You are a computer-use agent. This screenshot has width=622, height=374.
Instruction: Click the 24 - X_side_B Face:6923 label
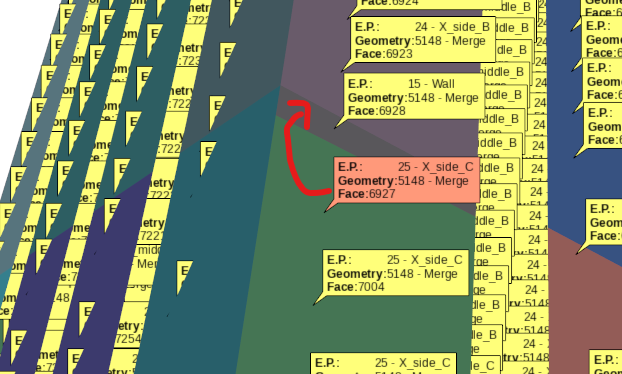point(423,40)
